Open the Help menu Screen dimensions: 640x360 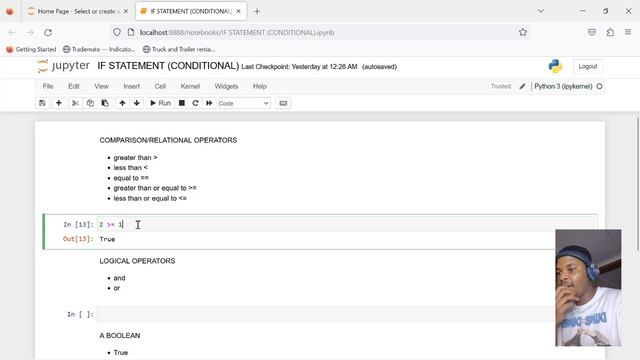(260, 87)
